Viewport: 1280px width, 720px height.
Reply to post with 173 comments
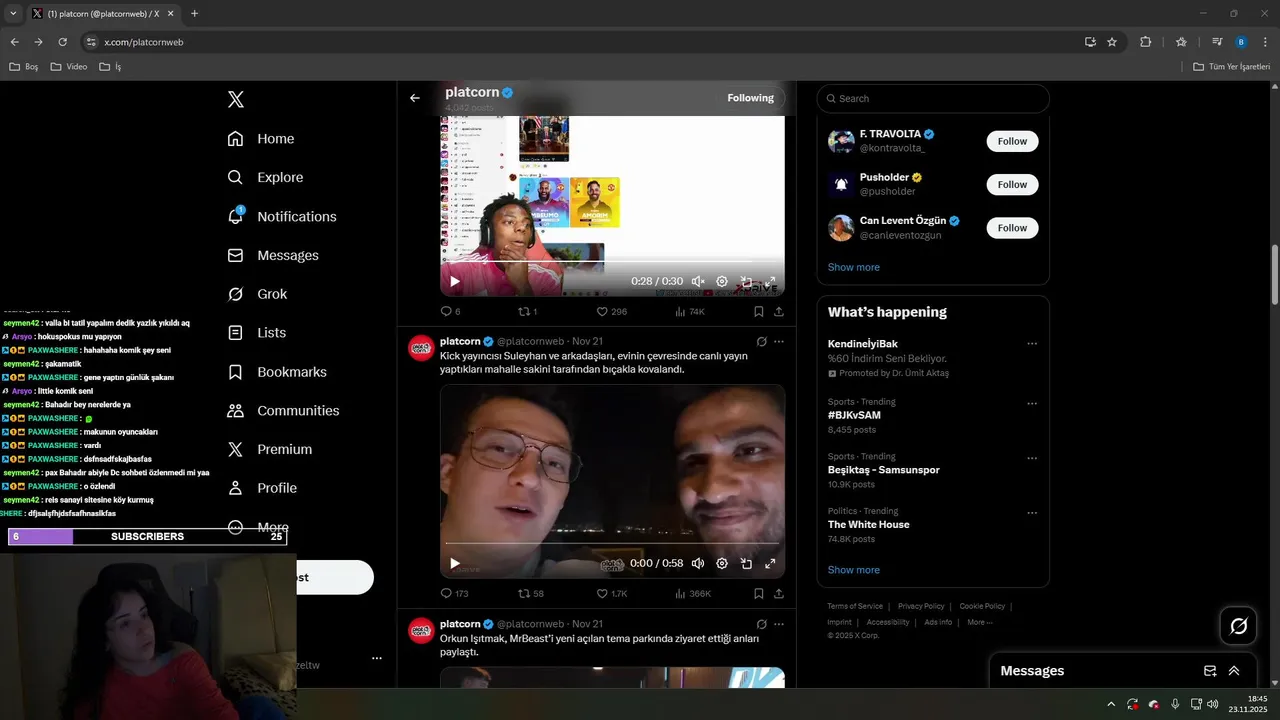454,593
